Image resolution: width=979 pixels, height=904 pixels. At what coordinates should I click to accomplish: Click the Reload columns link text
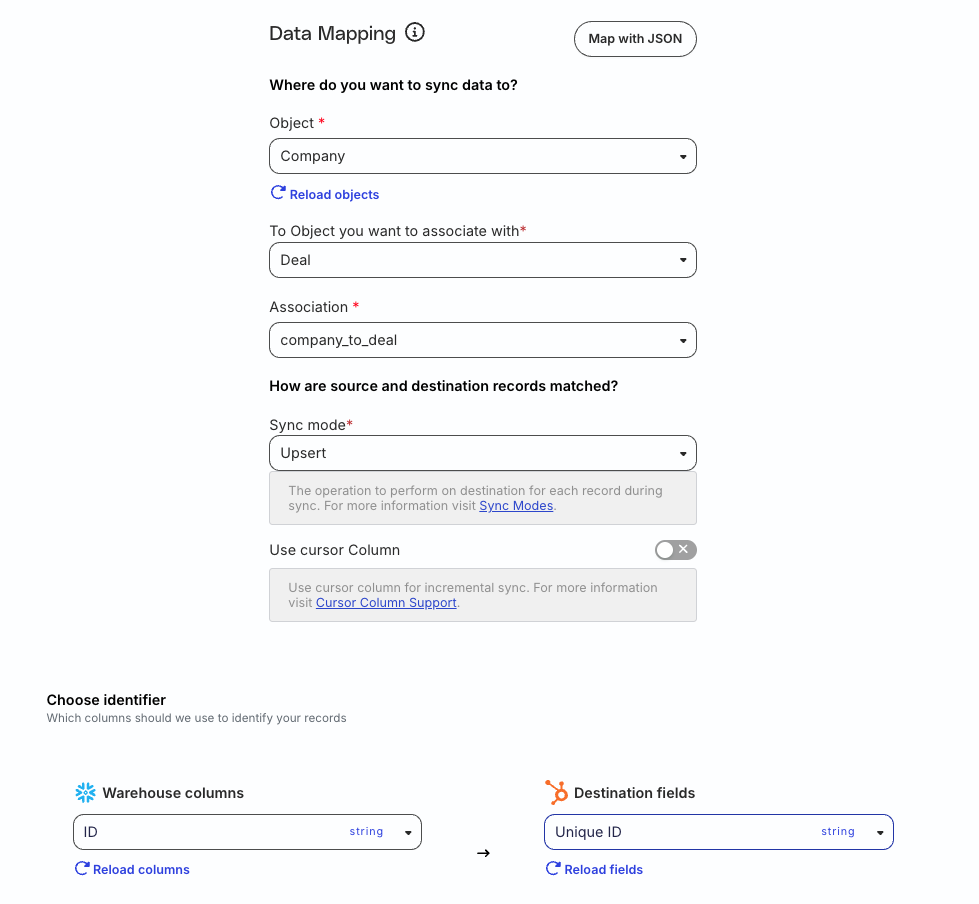tap(141, 870)
